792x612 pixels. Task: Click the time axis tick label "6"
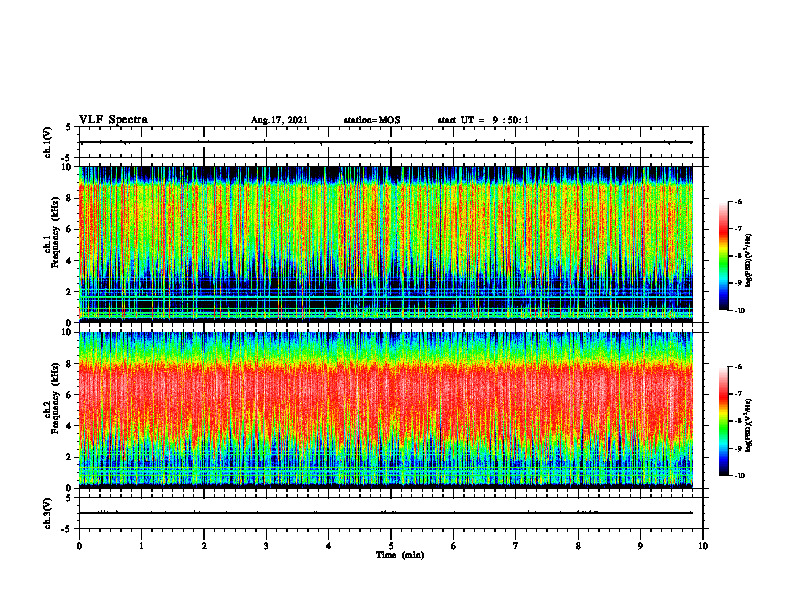point(454,546)
